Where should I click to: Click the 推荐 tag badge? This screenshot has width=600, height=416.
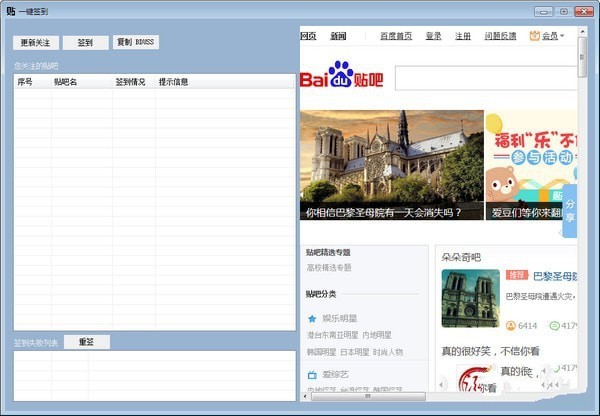tap(517, 275)
